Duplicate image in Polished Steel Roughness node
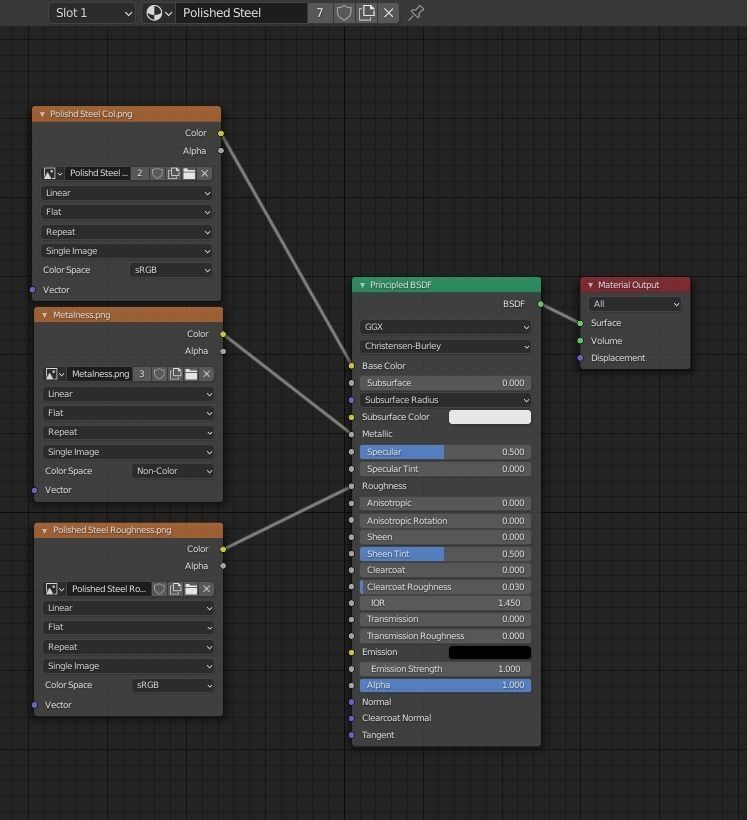This screenshot has width=747, height=820. (x=175, y=589)
